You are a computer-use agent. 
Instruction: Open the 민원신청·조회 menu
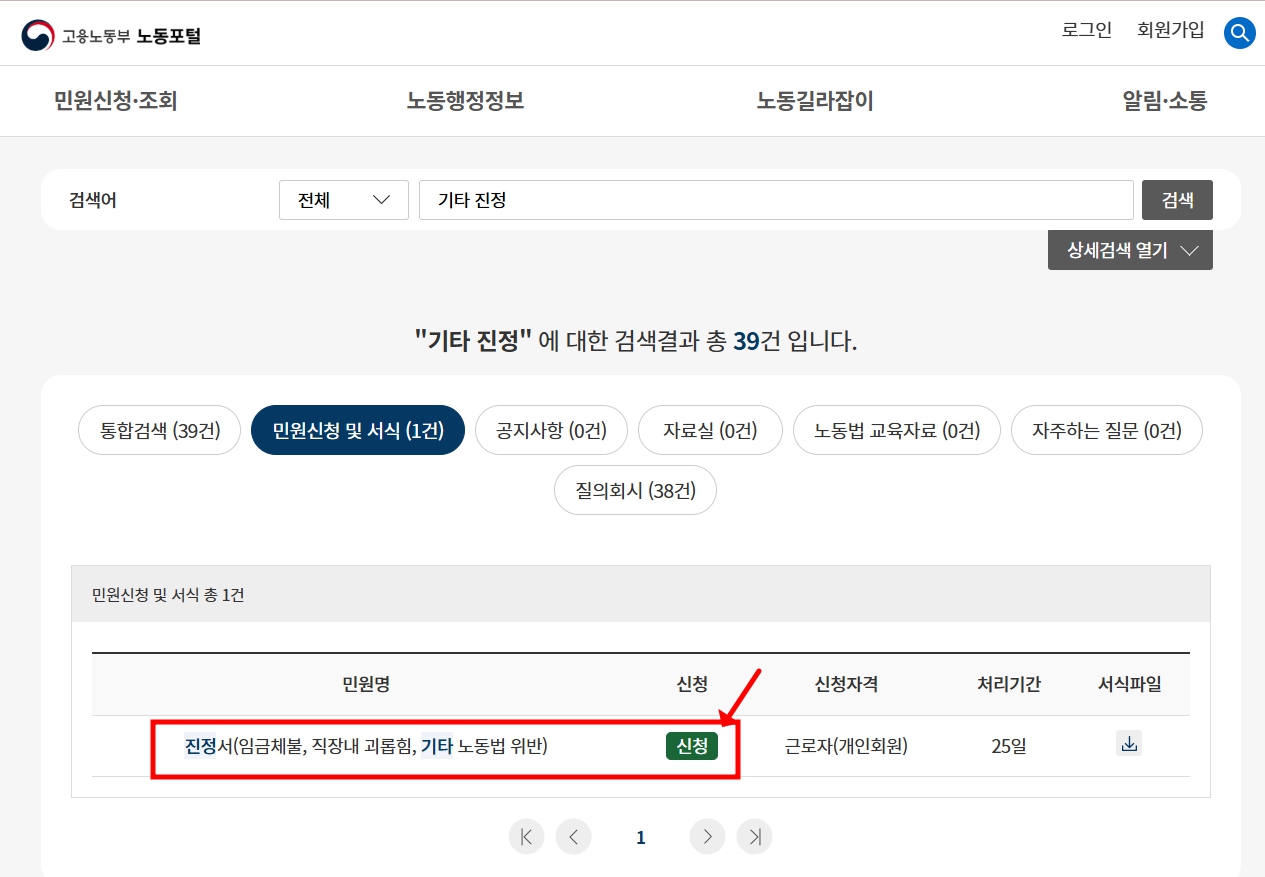click(115, 100)
